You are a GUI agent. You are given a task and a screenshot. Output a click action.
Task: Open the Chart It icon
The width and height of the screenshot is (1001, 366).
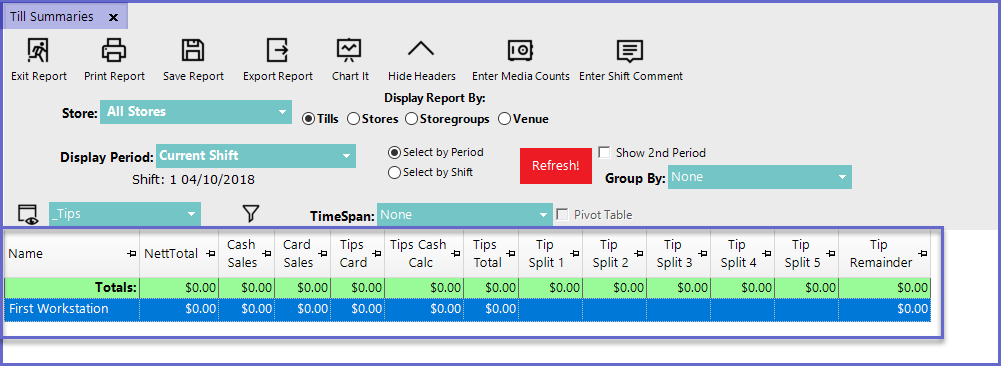coord(349,50)
